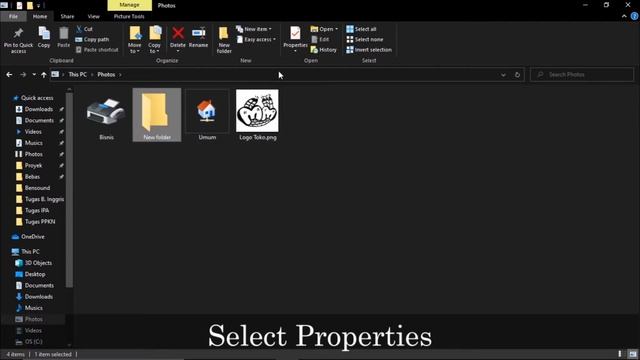
Task: Open the Proyek folder in sidebar
Action: tap(33, 165)
